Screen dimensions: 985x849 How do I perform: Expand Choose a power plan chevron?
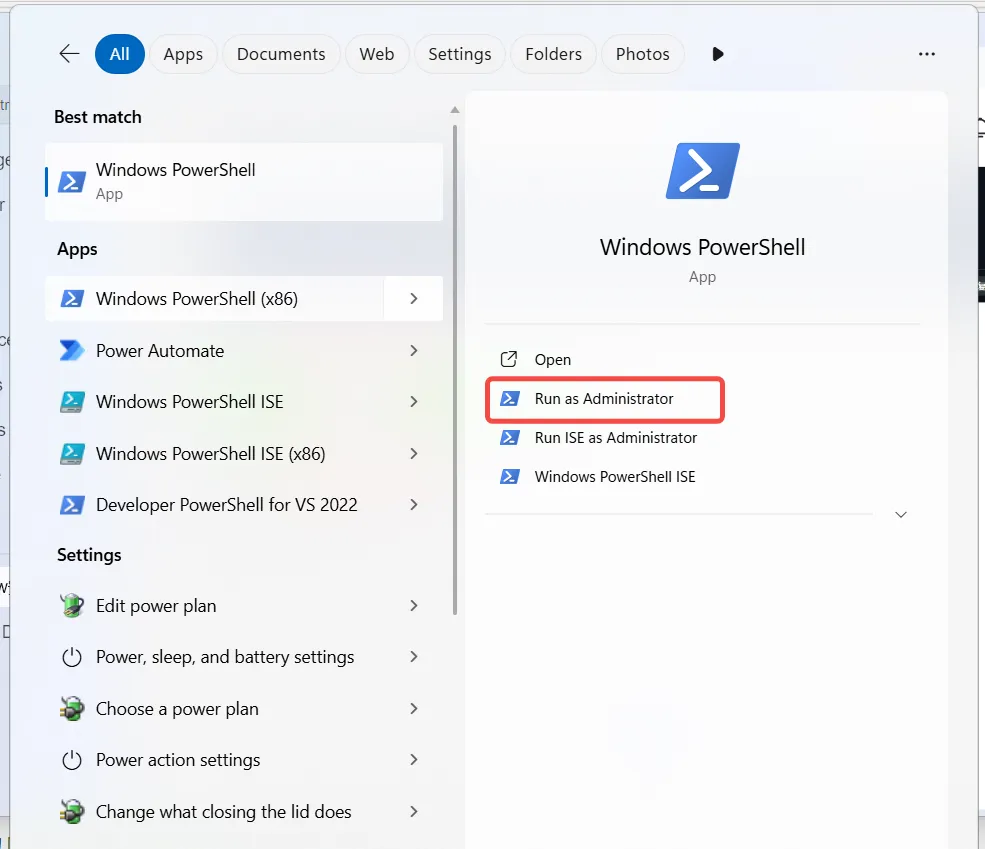click(413, 708)
